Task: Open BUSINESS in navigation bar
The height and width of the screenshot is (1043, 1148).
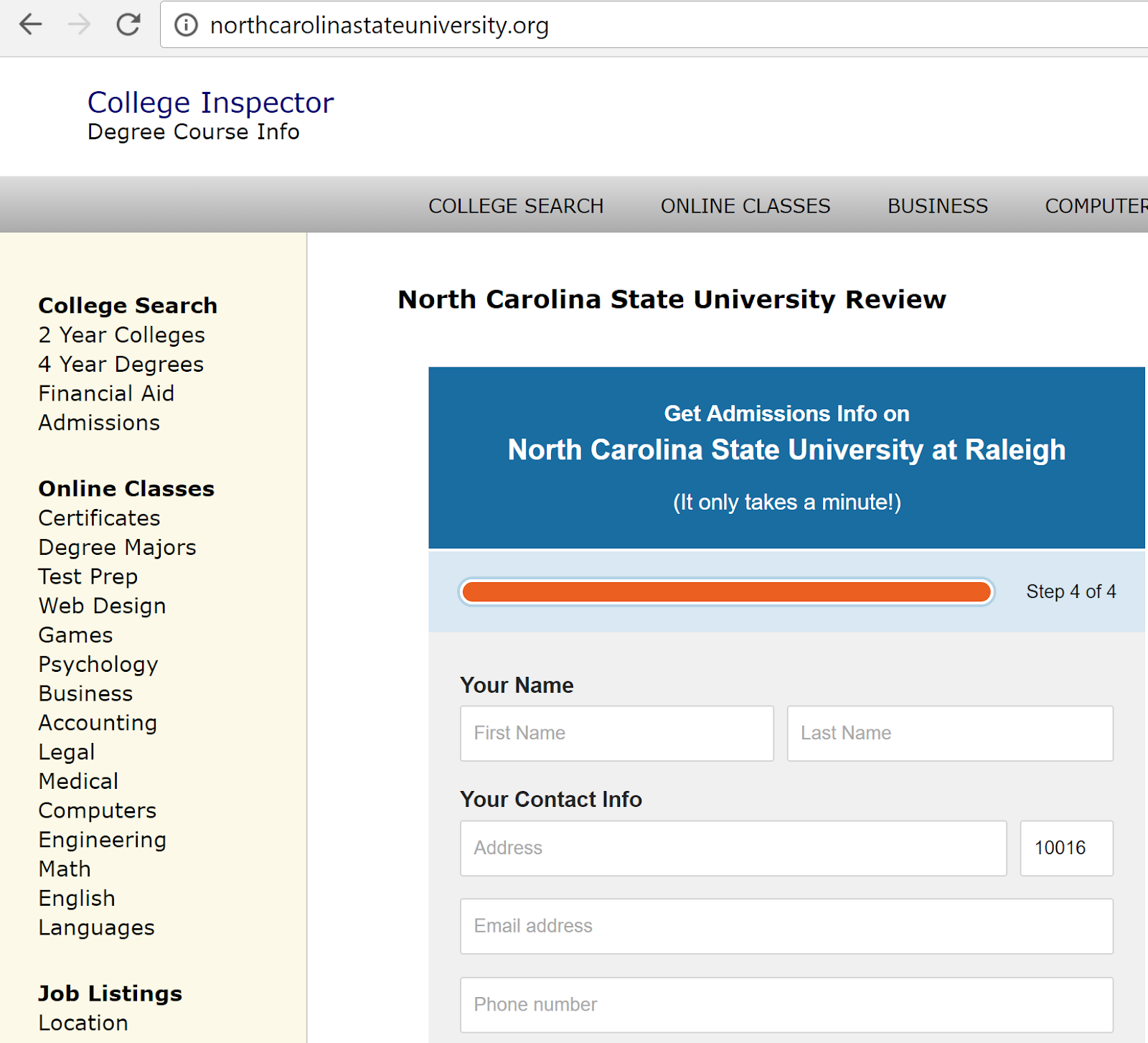Action: click(x=938, y=206)
